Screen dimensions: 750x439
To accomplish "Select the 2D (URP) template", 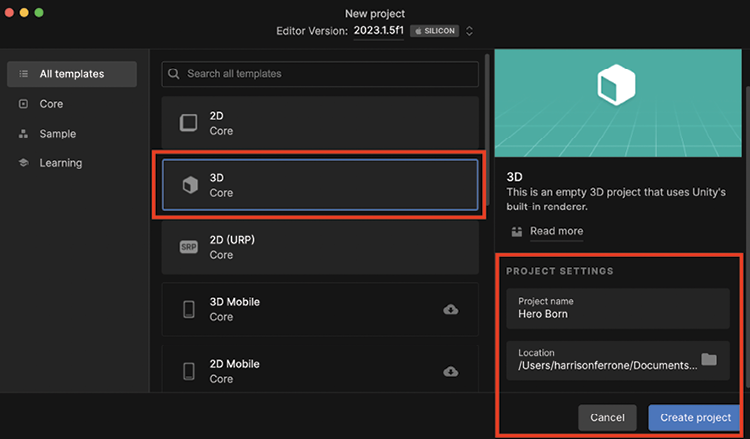I will click(x=320, y=247).
